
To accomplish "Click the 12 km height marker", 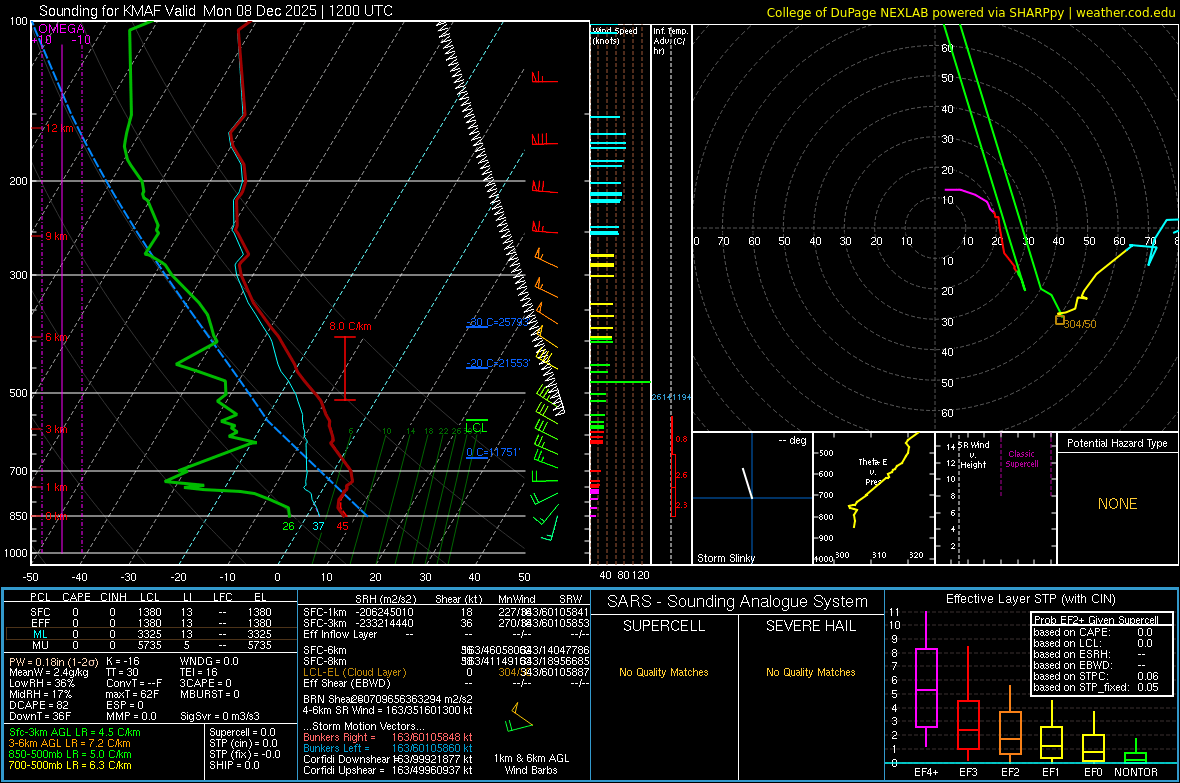I will pyautogui.click(x=59, y=128).
